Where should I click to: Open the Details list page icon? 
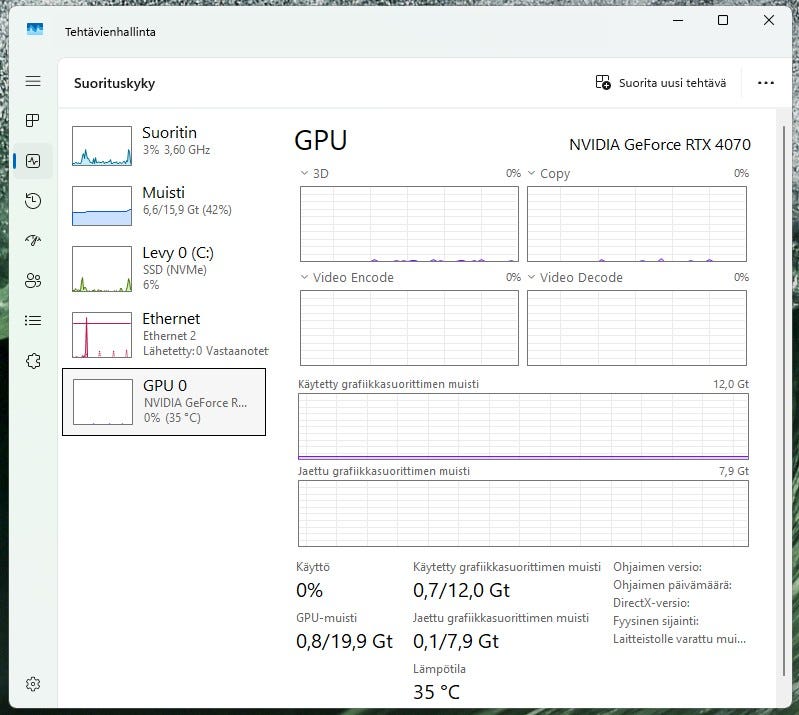(33, 321)
